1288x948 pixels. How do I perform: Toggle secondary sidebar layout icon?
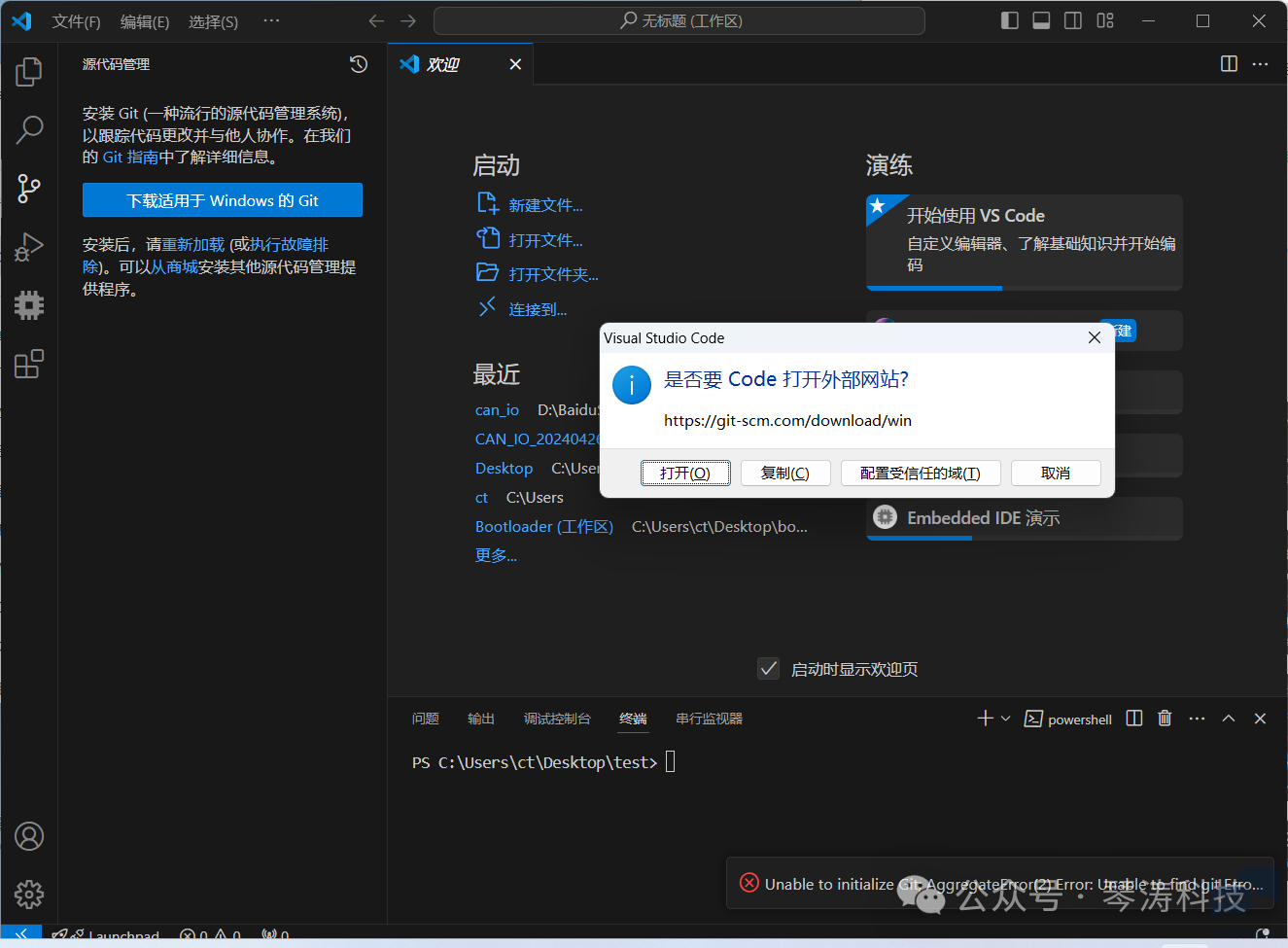[1073, 20]
